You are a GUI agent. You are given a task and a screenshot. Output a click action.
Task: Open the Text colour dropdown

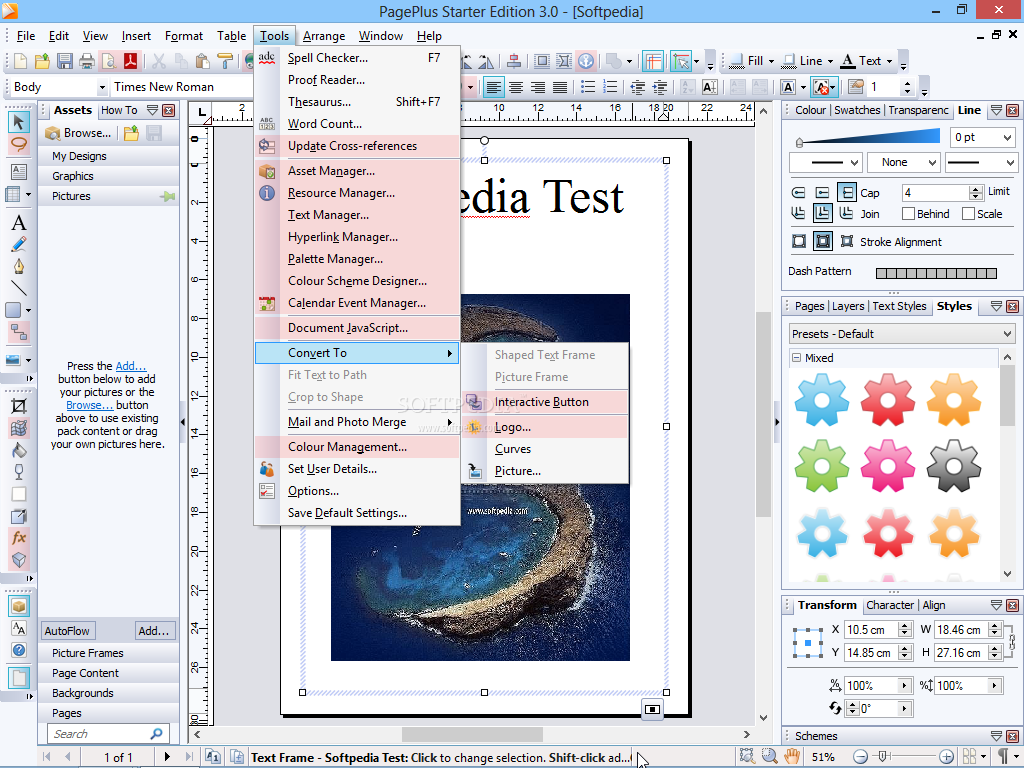(x=889, y=61)
